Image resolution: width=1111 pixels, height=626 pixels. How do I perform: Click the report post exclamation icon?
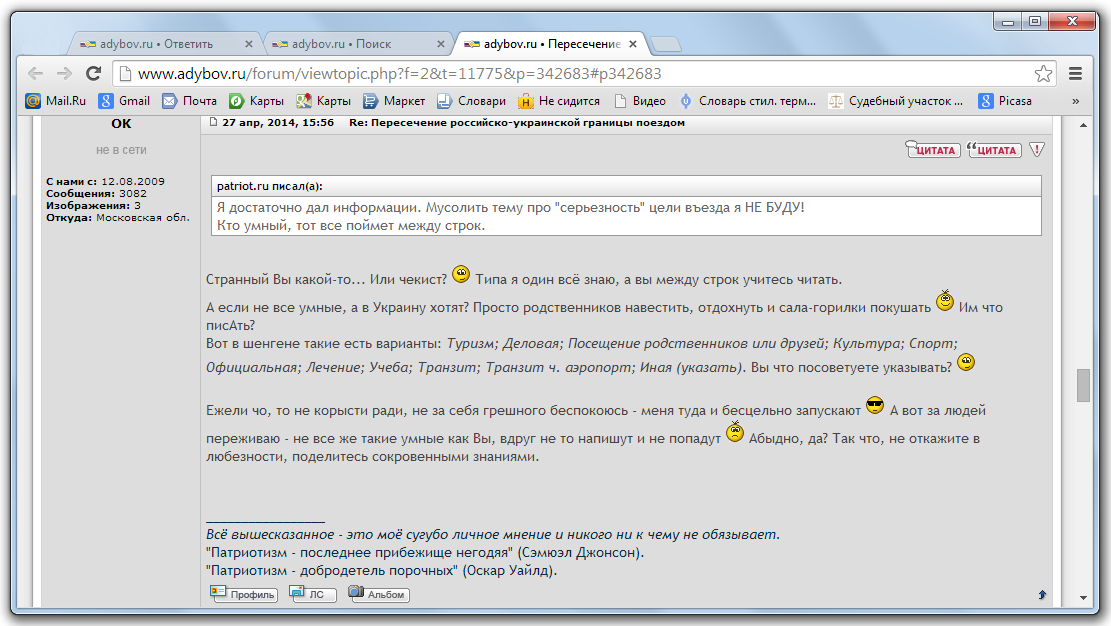click(x=1037, y=150)
